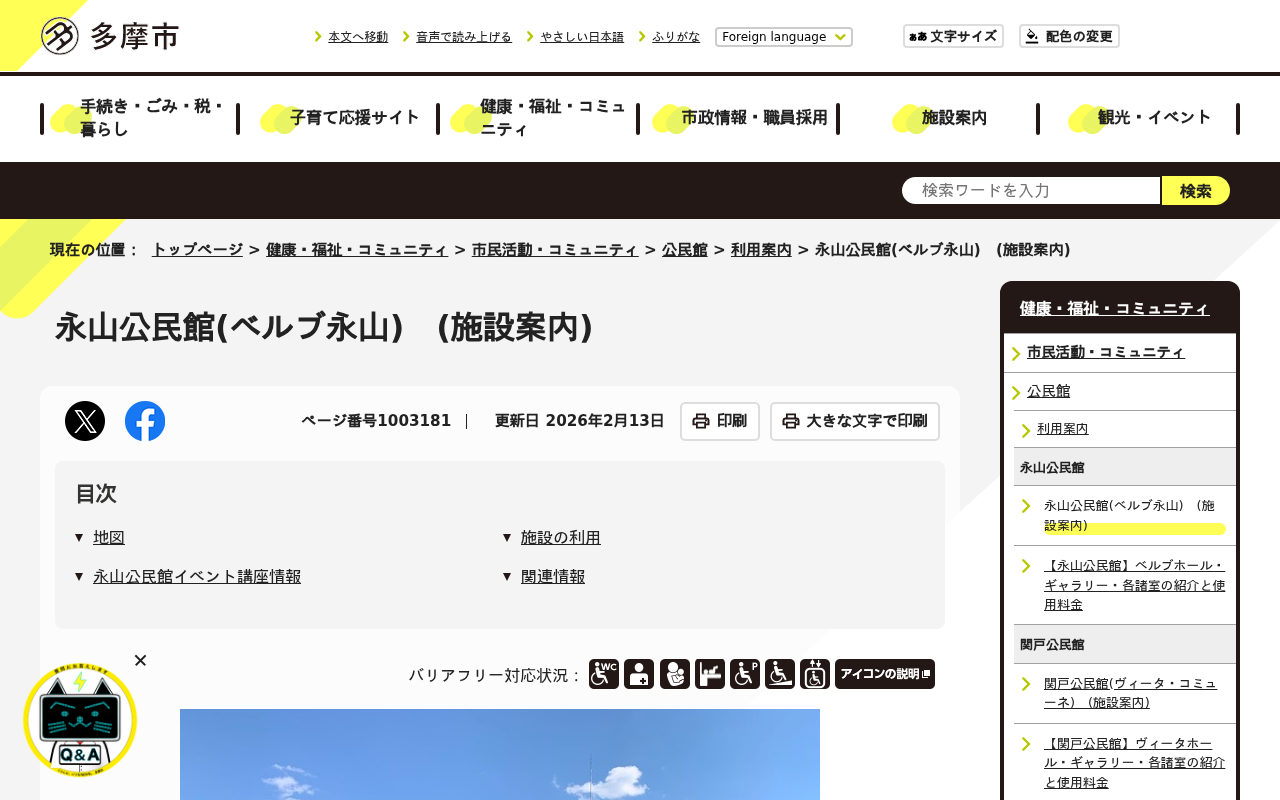Click sidebar 公民館 link
This screenshot has width=1280, height=800.
coord(1049,391)
